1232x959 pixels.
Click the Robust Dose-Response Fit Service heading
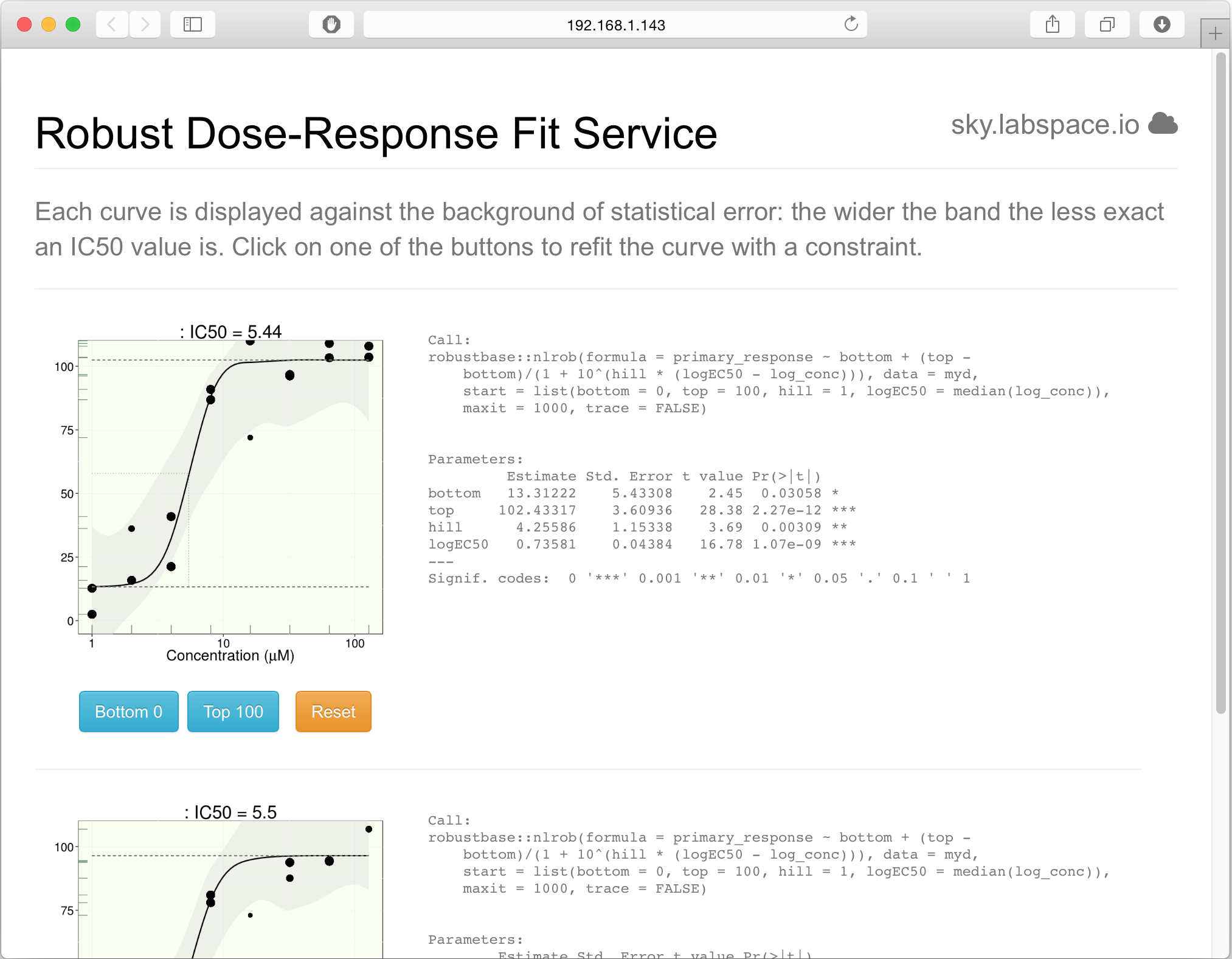click(376, 134)
